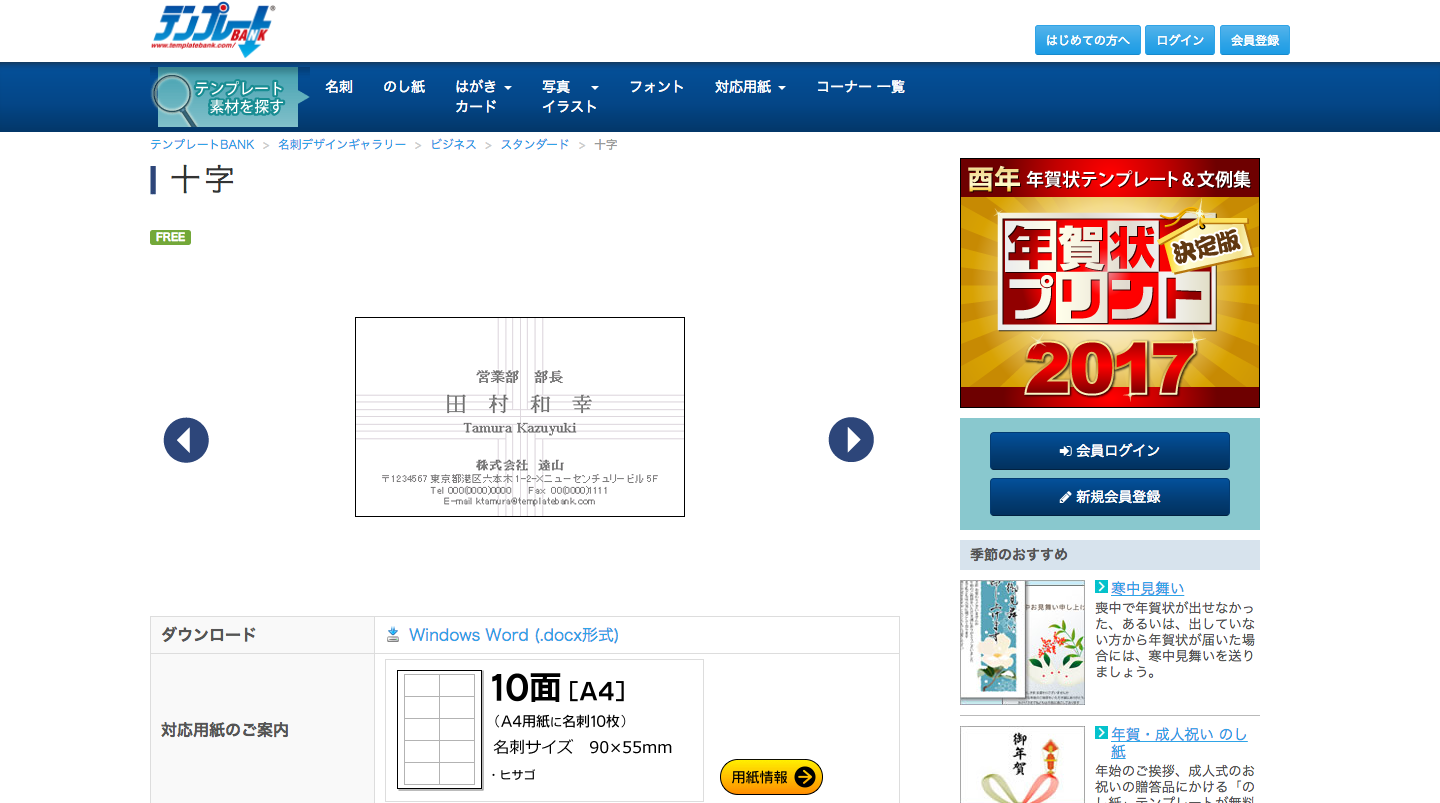Viewport: 1440px width, 803px height.
Task: Click the 対応用紙のご案内 table label
Action: pyautogui.click(x=225, y=730)
